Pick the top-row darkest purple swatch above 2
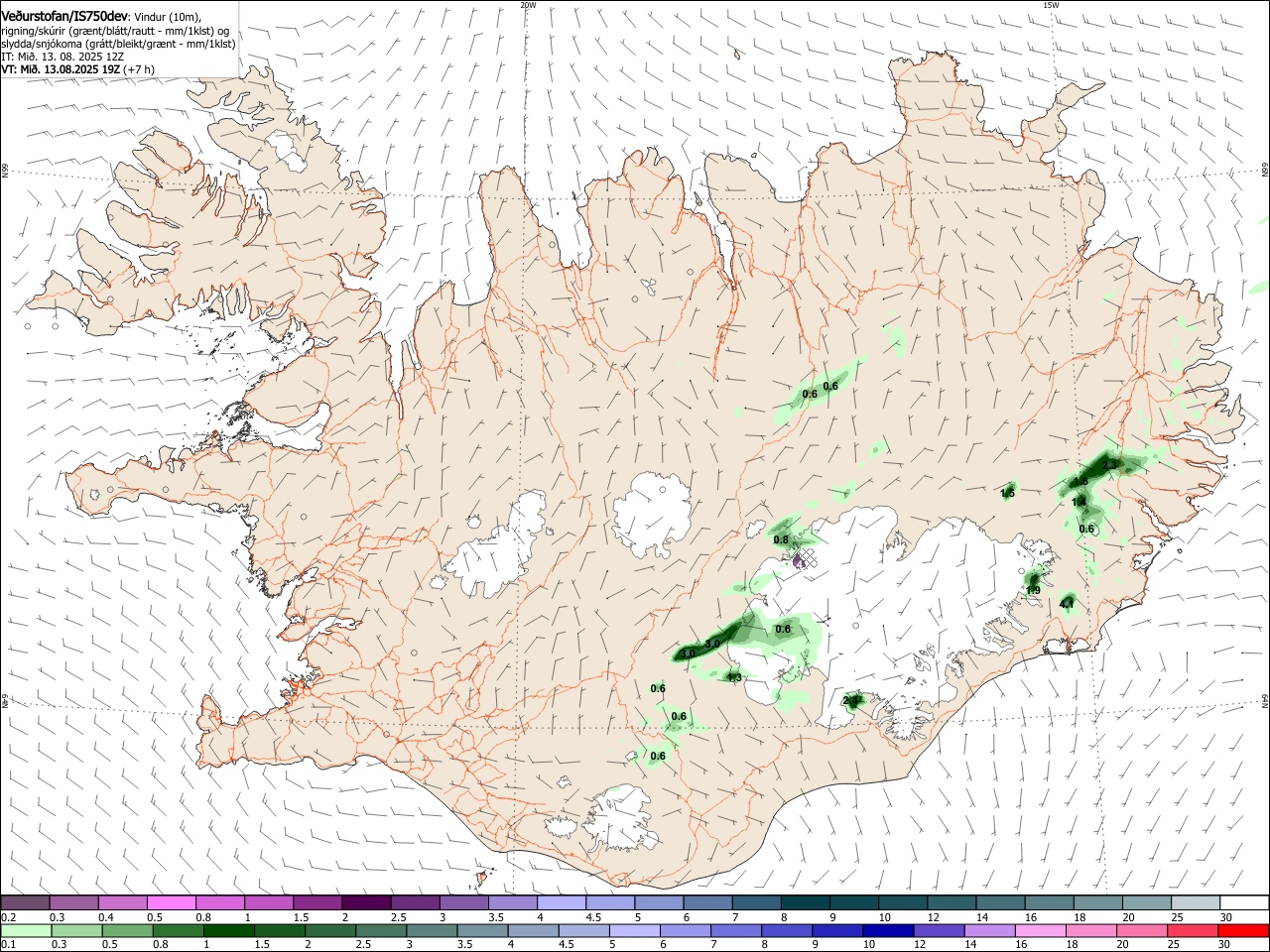The width and height of the screenshot is (1270, 952). coord(366,903)
